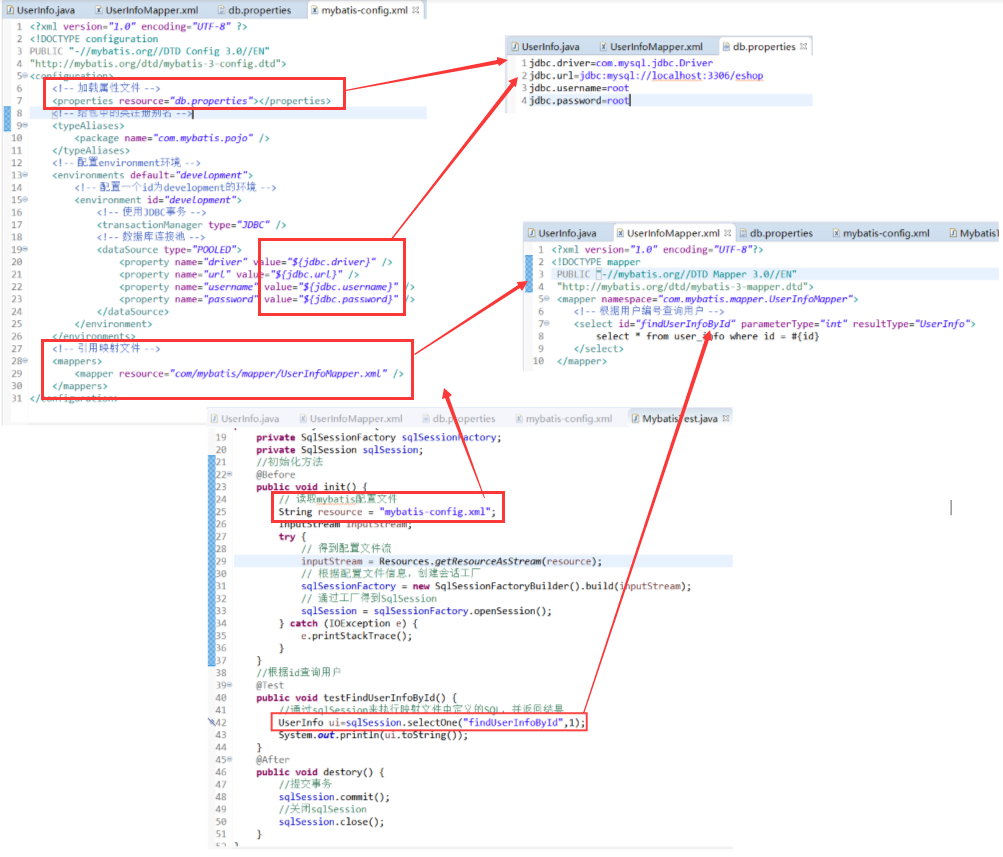Click the properties resource="db.properties" line

tap(192, 101)
